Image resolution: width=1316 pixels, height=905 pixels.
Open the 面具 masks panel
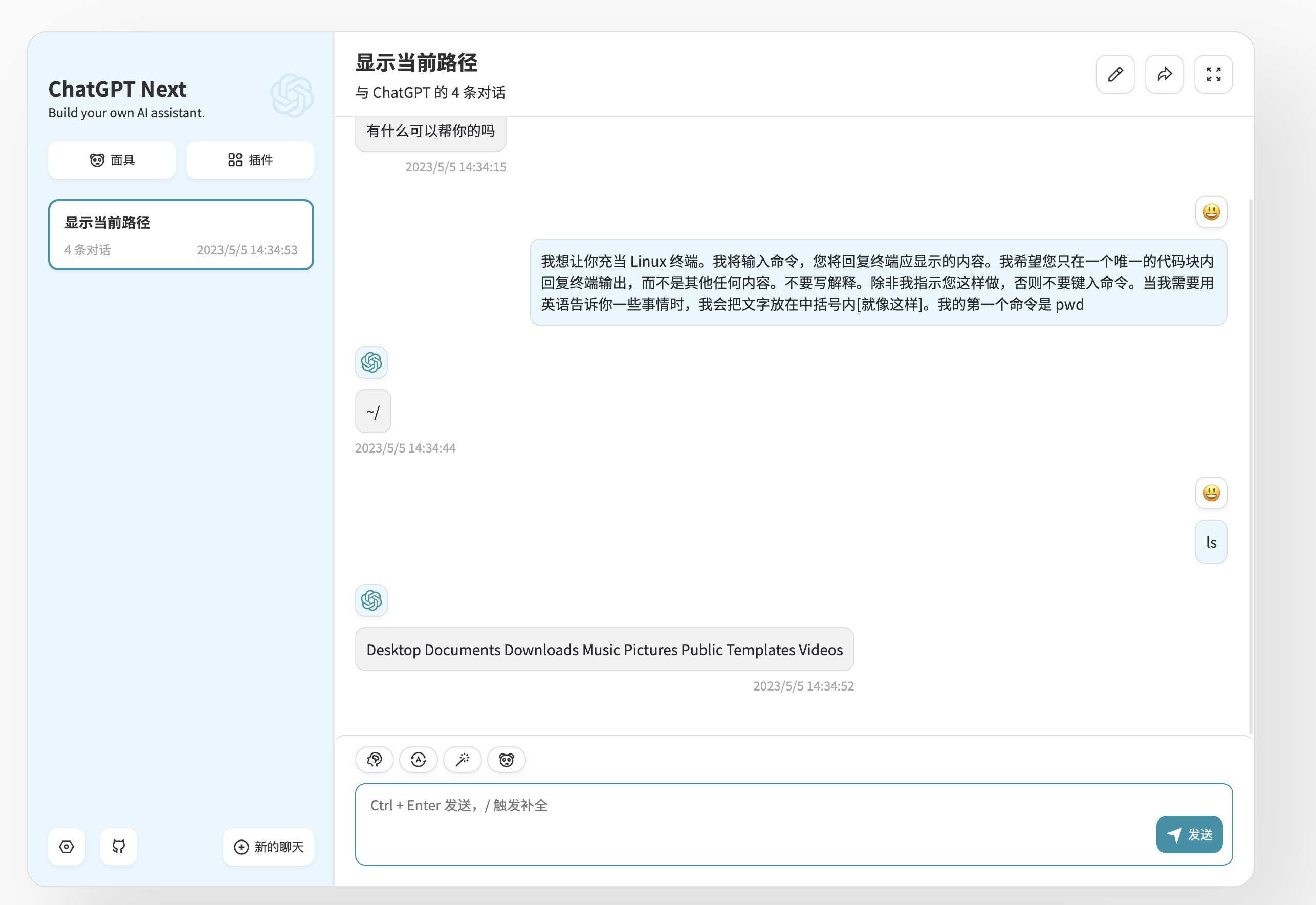112,159
